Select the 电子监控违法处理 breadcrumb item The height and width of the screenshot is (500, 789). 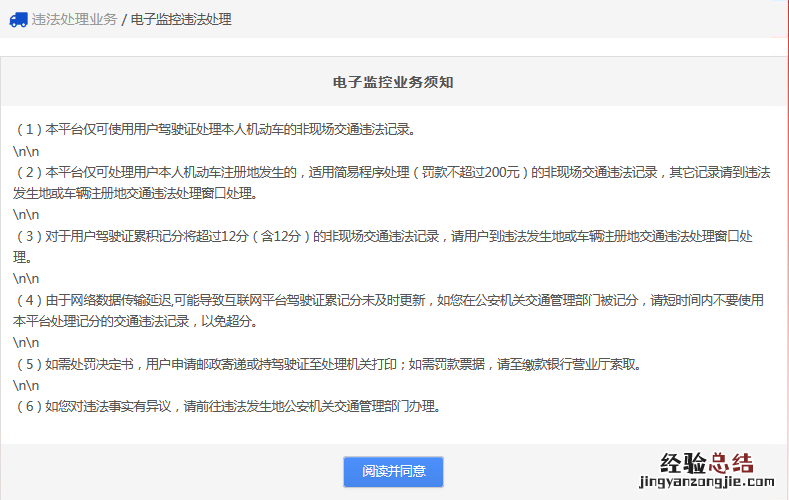pyautogui.click(x=181, y=19)
